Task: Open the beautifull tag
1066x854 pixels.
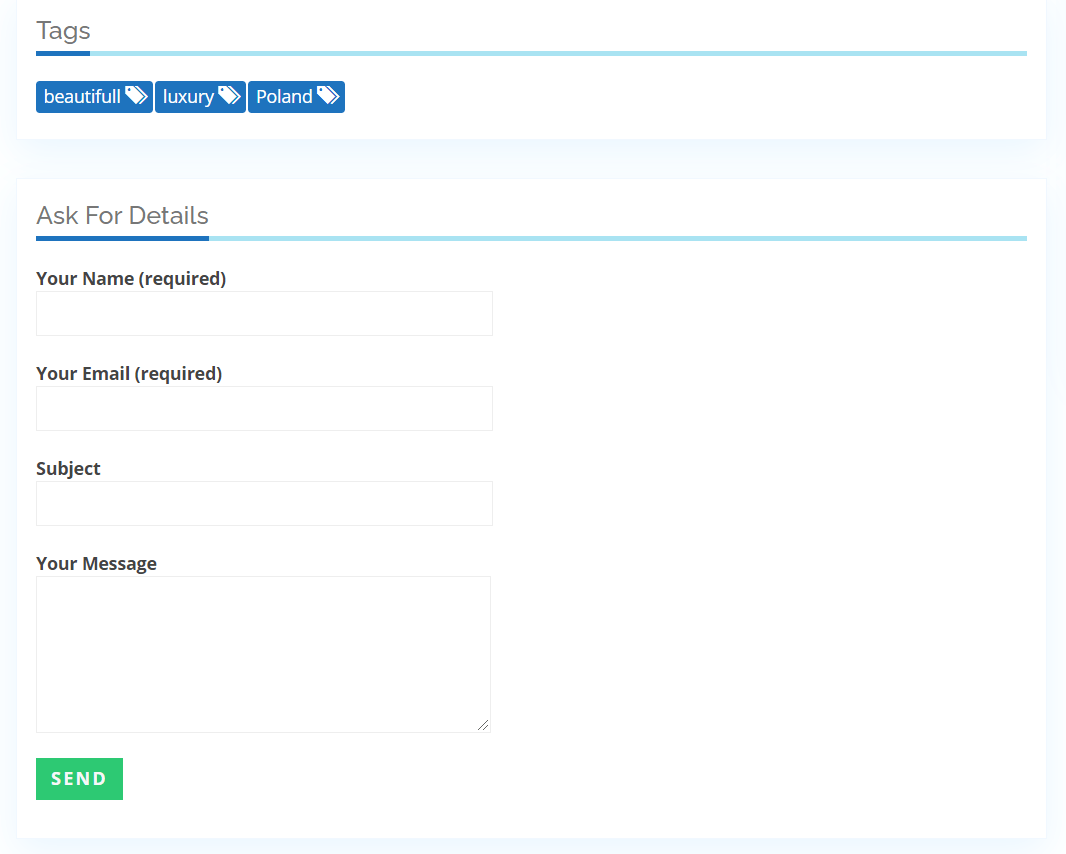Action: (80, 96)
